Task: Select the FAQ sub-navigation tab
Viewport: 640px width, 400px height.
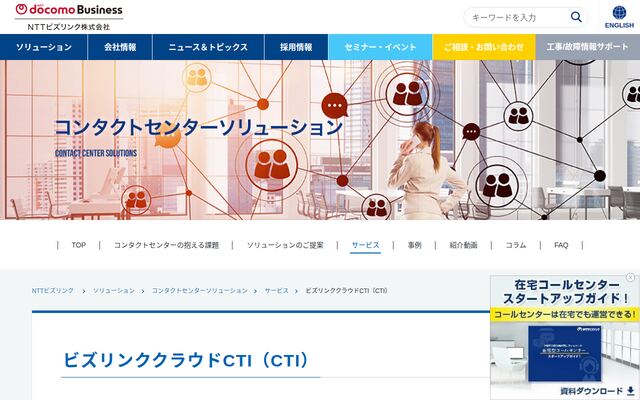Action: [561, 245]
